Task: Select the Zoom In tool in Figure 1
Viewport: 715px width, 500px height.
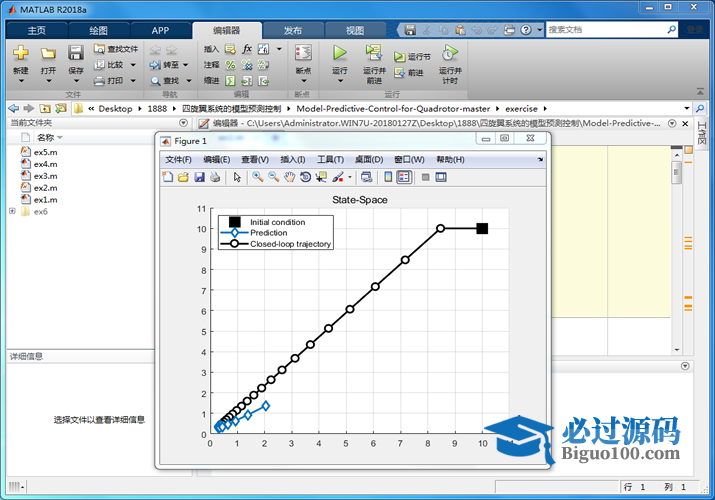Action: click(x=258, y=177)
